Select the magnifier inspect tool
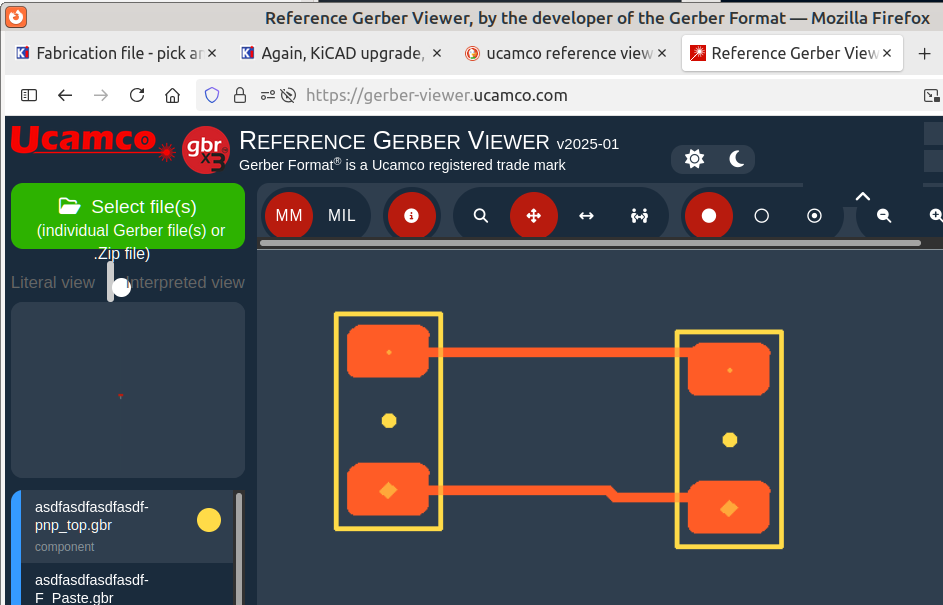The image size is (943, 605). pyautogui.click(x=481, y=215)
